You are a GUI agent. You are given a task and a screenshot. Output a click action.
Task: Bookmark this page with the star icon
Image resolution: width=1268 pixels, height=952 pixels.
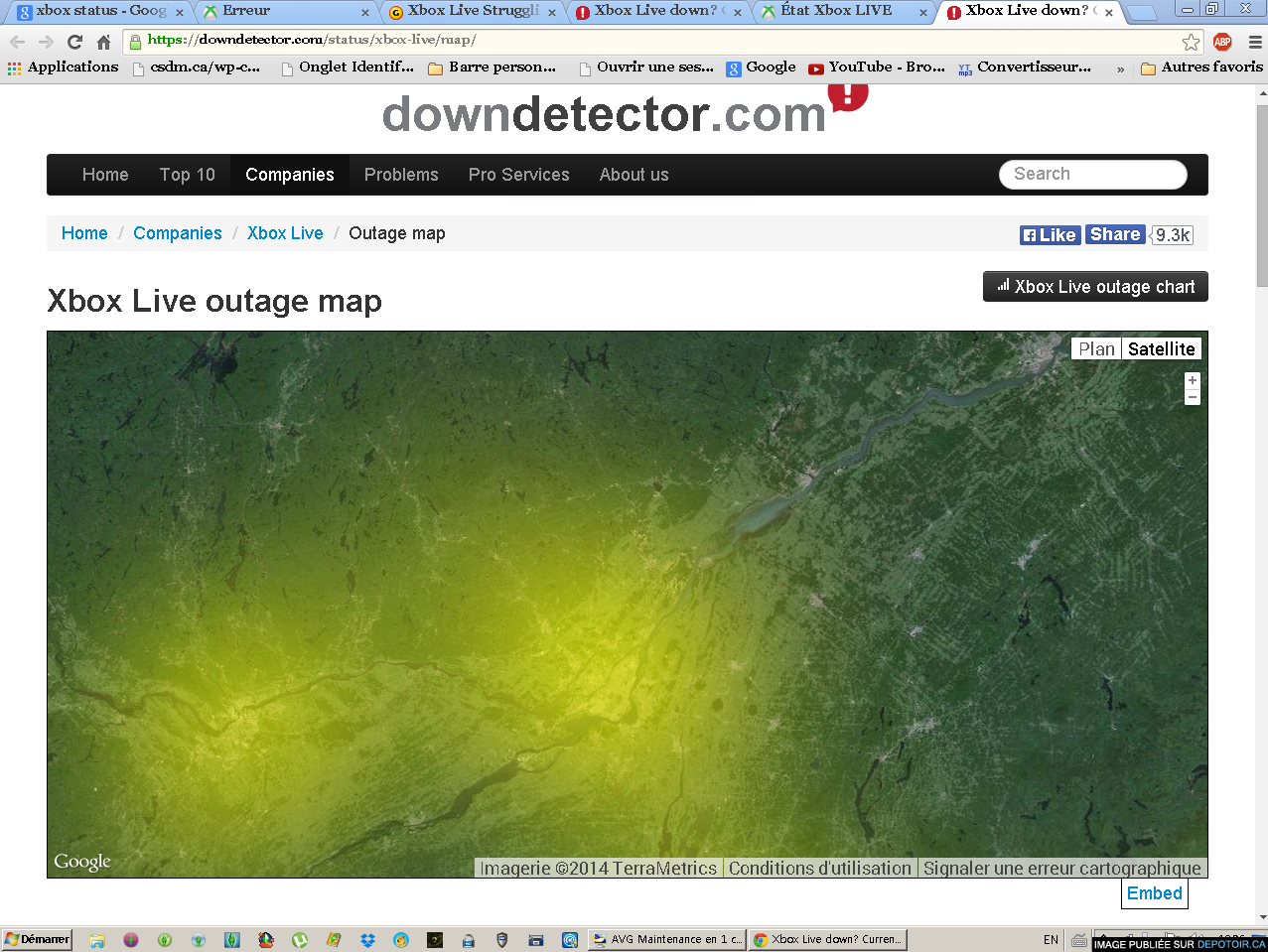coord(1191,42)
